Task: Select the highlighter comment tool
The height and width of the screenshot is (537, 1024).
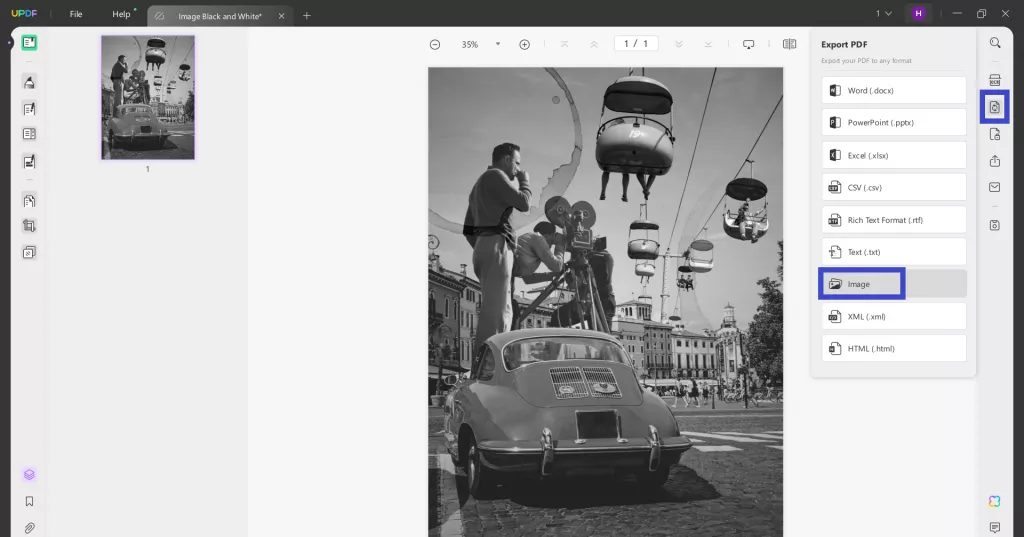Action: click(29, 82)
